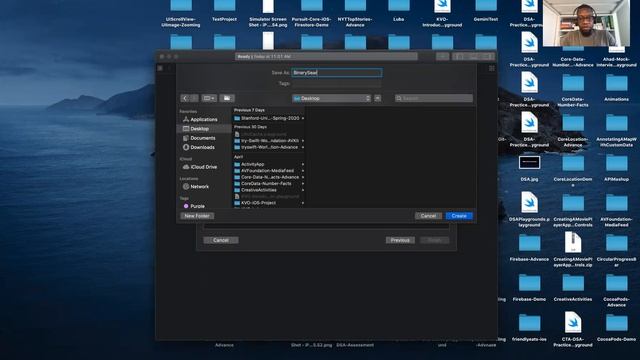Select Desktop in the Favorites sidebar
640x360 pixels.
(204, 129)
